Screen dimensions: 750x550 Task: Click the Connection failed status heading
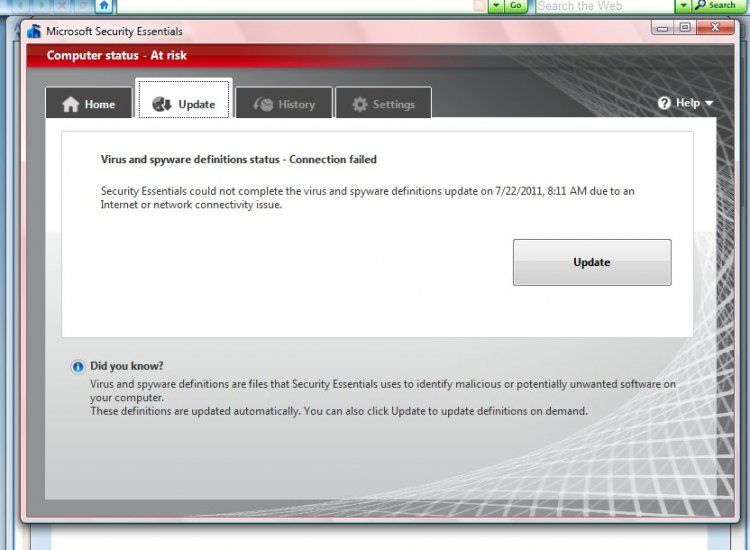tap(239, 159)
